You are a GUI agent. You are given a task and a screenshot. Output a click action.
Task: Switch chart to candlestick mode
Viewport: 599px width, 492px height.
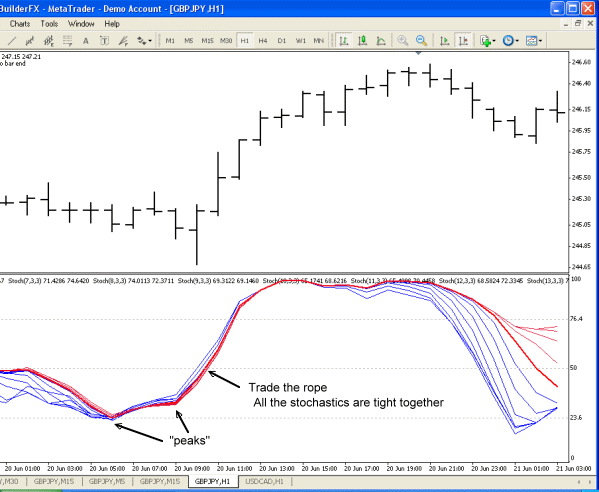[362, 40]
